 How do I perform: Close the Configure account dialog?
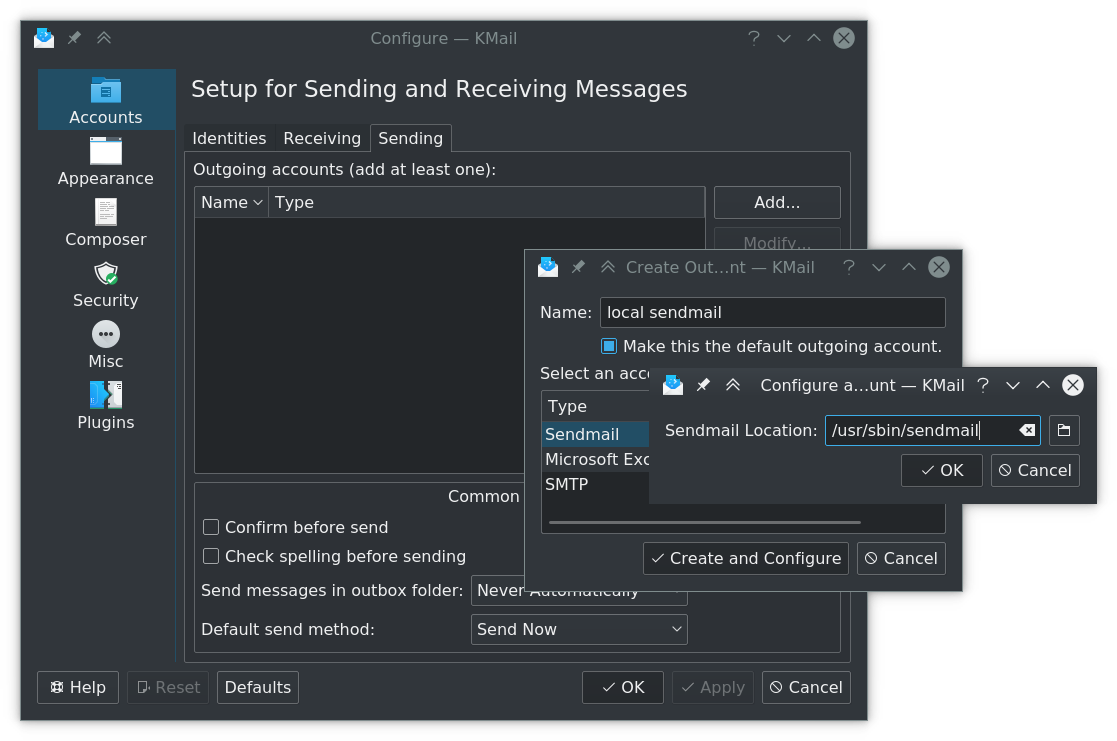coord(1073,385)
